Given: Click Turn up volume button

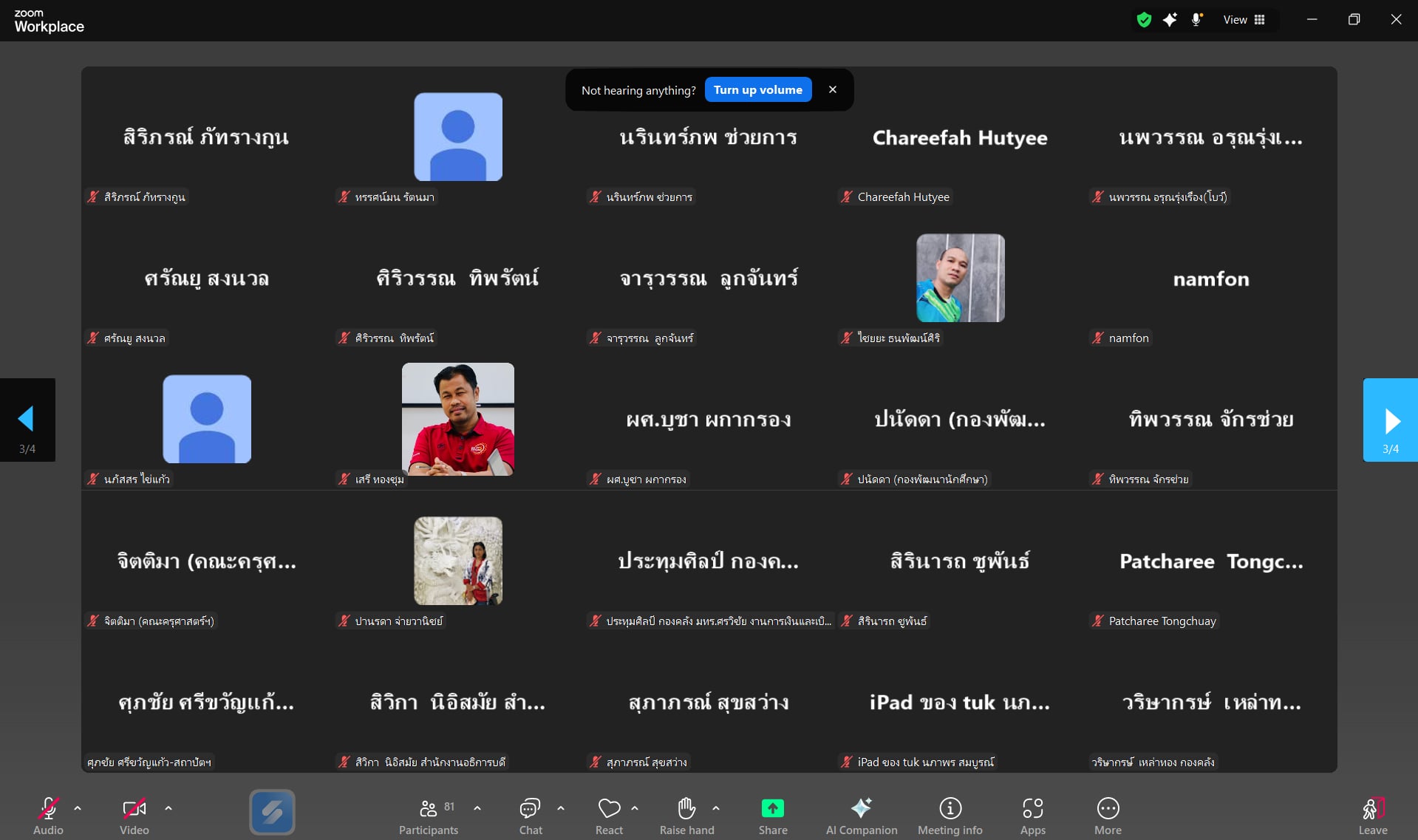Looking at the screenshot, I should point(757,90).
